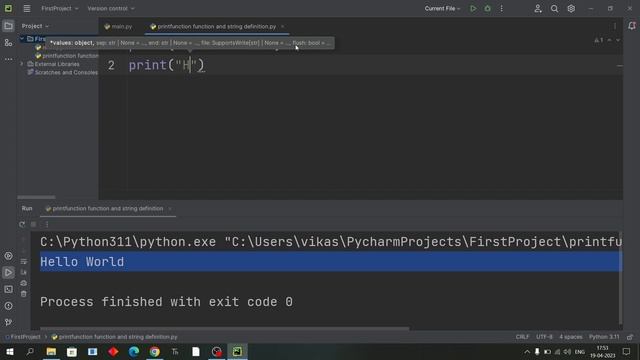Close the Run panel printfunction tab
The width and height of the screenshot is (640, 360).
point(170,209)
